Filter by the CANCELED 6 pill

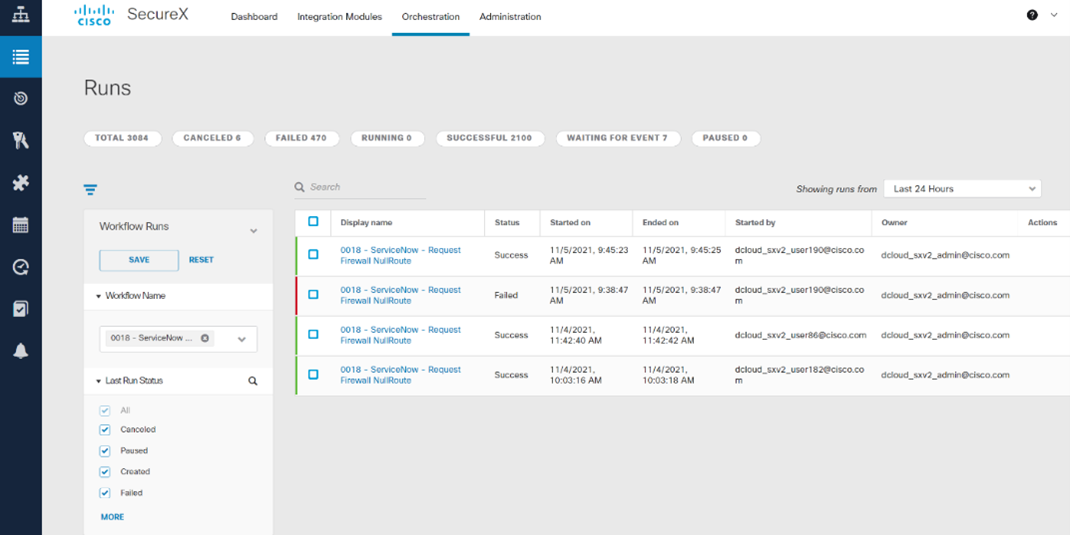click(212, 138)
